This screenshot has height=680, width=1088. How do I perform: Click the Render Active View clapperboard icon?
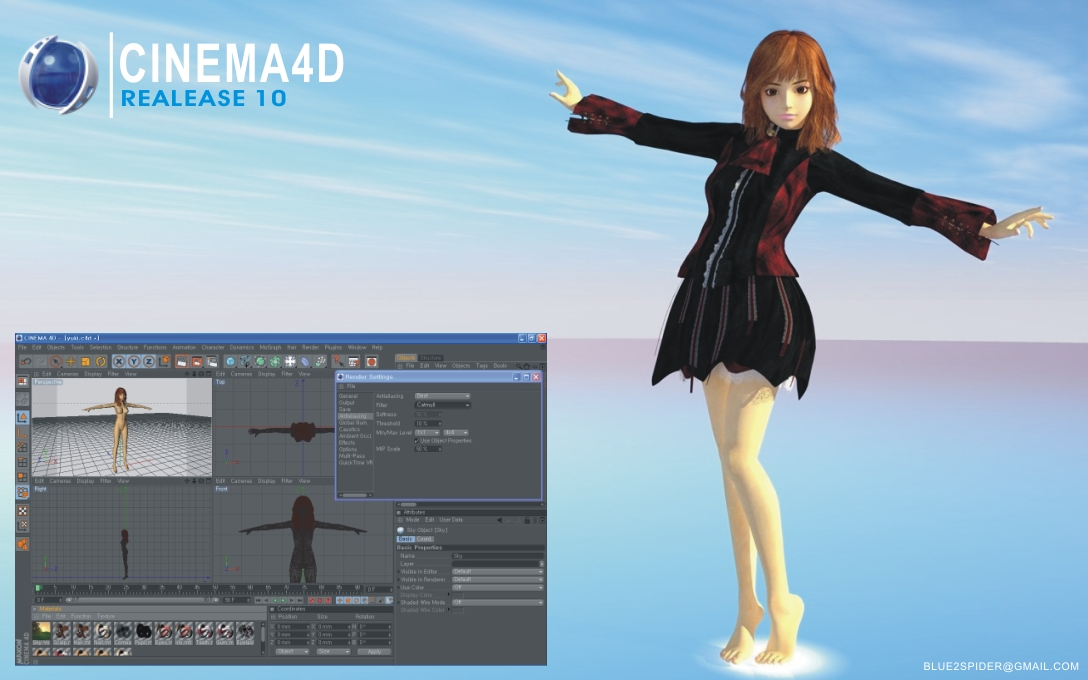pos(182,362)
